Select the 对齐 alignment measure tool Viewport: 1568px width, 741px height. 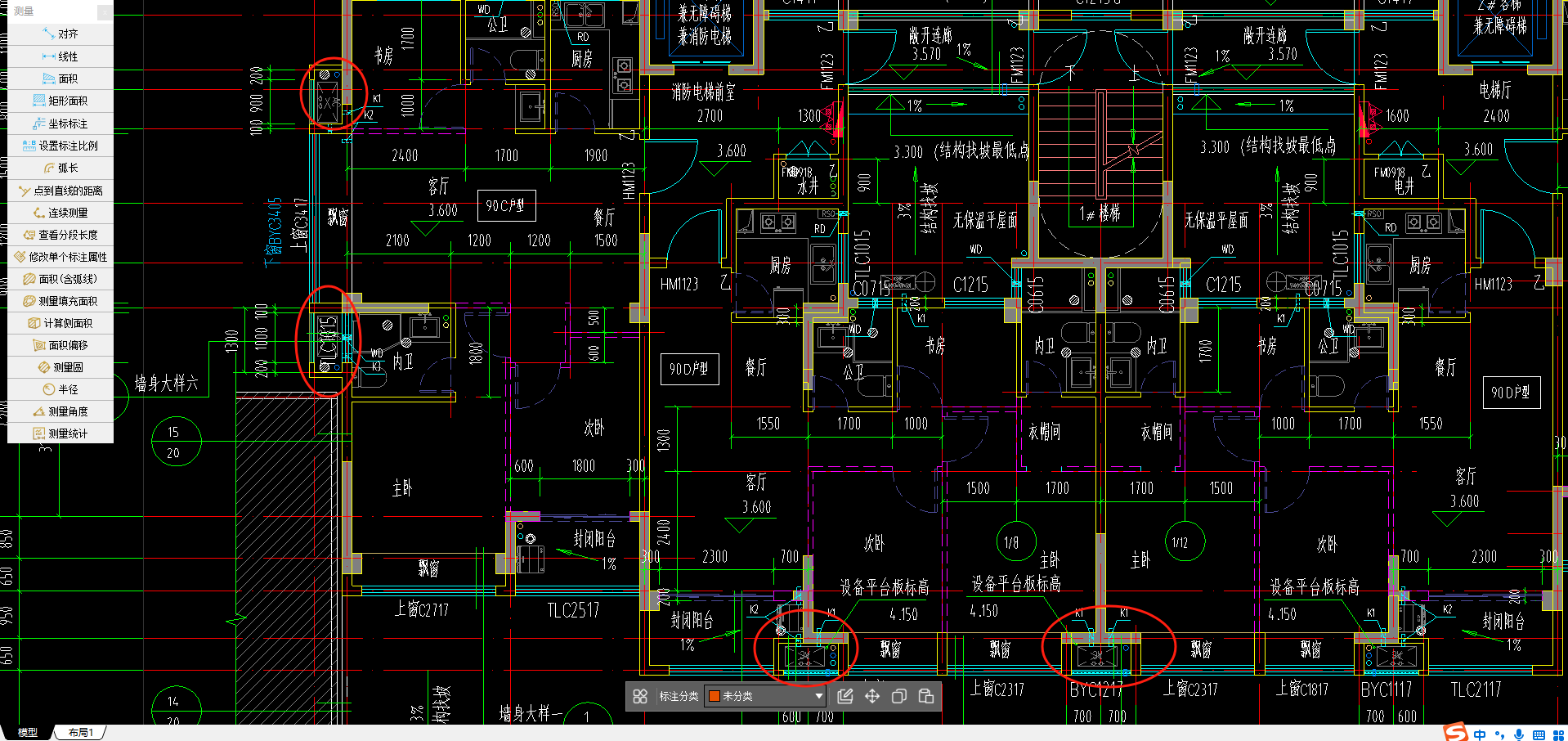(x=60, y=34)
